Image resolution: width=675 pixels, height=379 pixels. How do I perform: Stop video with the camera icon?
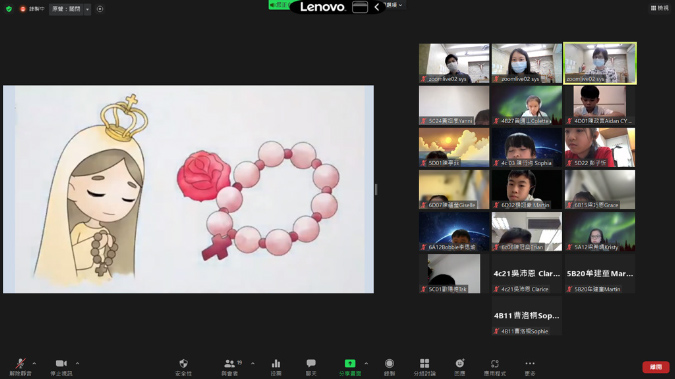[61, 367]
